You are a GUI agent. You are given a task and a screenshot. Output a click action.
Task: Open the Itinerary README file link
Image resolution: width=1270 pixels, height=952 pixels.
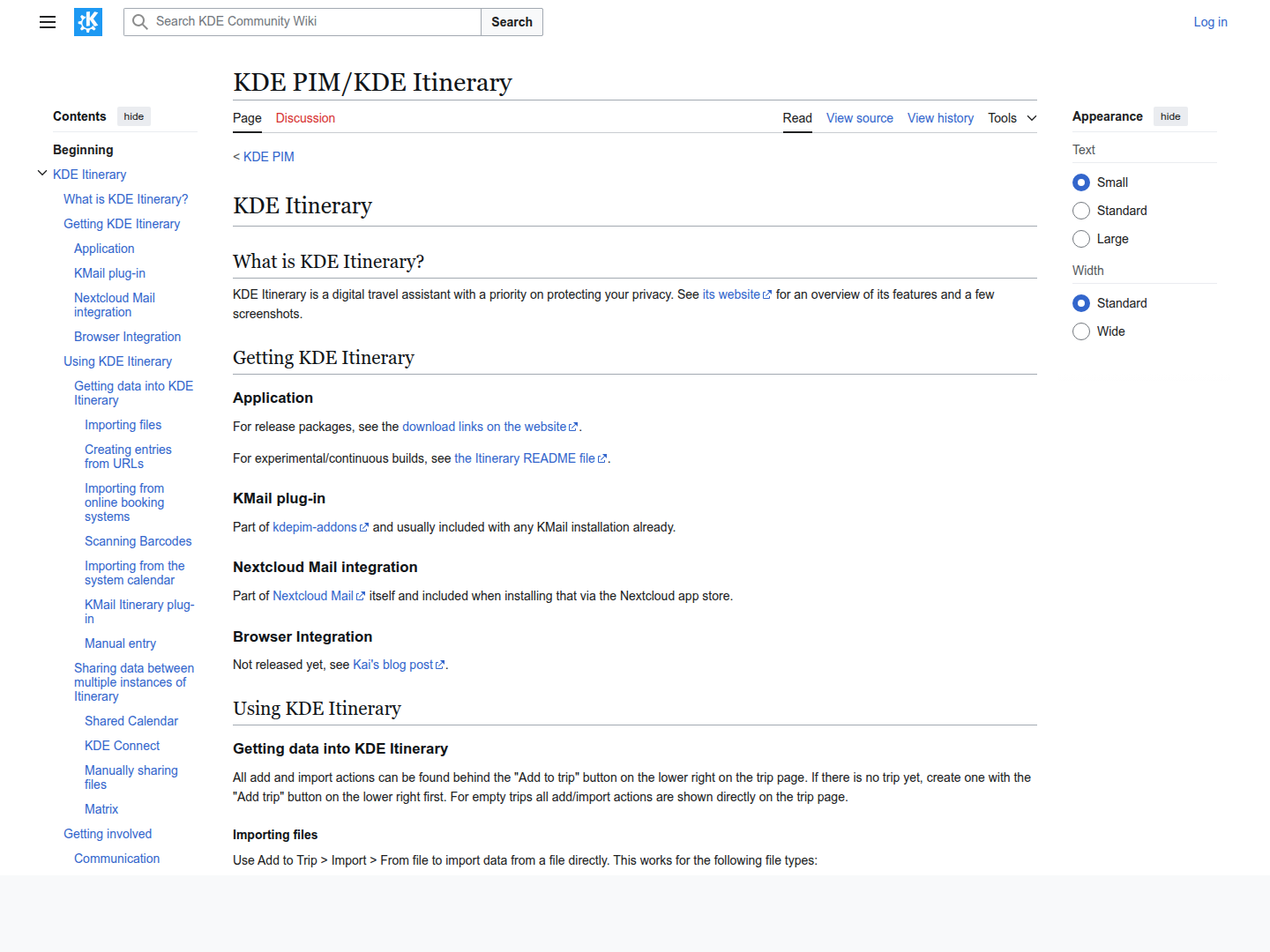(x=530, y=458)
